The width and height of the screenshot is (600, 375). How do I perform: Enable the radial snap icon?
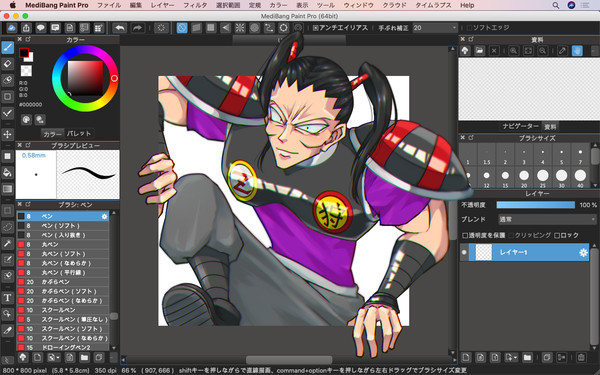click(240, 28)
